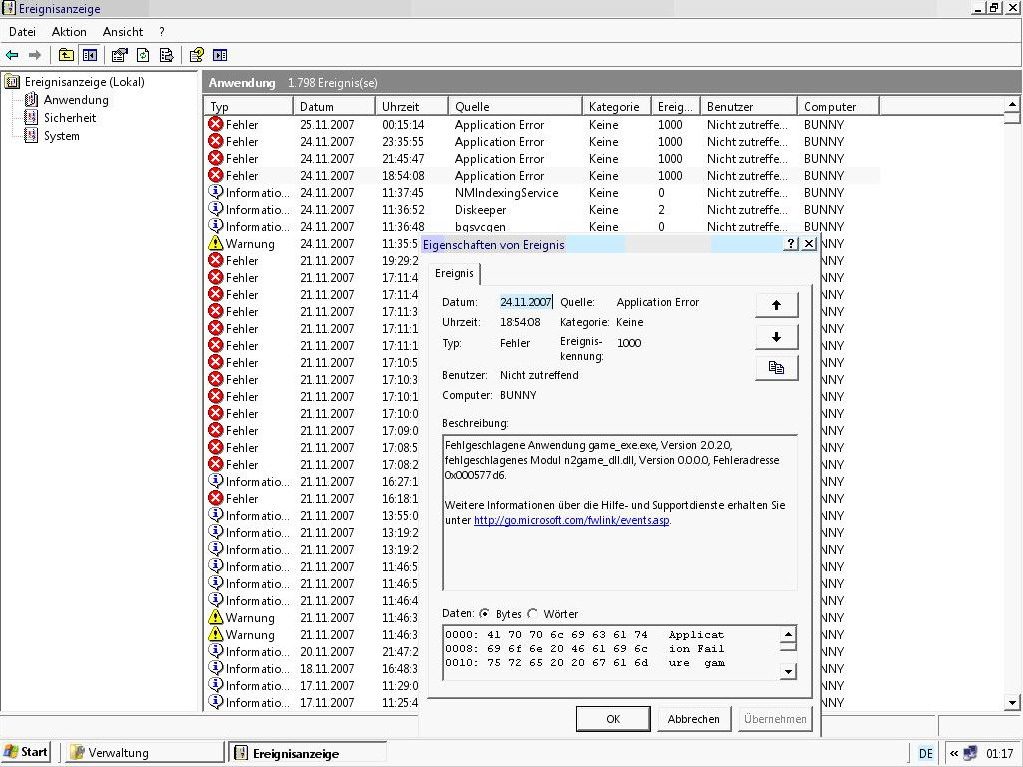The height and width of the screenshot is (767, 1023).
Task: Open the go.microsoft.com events link
Action: [x=572, y=520]
